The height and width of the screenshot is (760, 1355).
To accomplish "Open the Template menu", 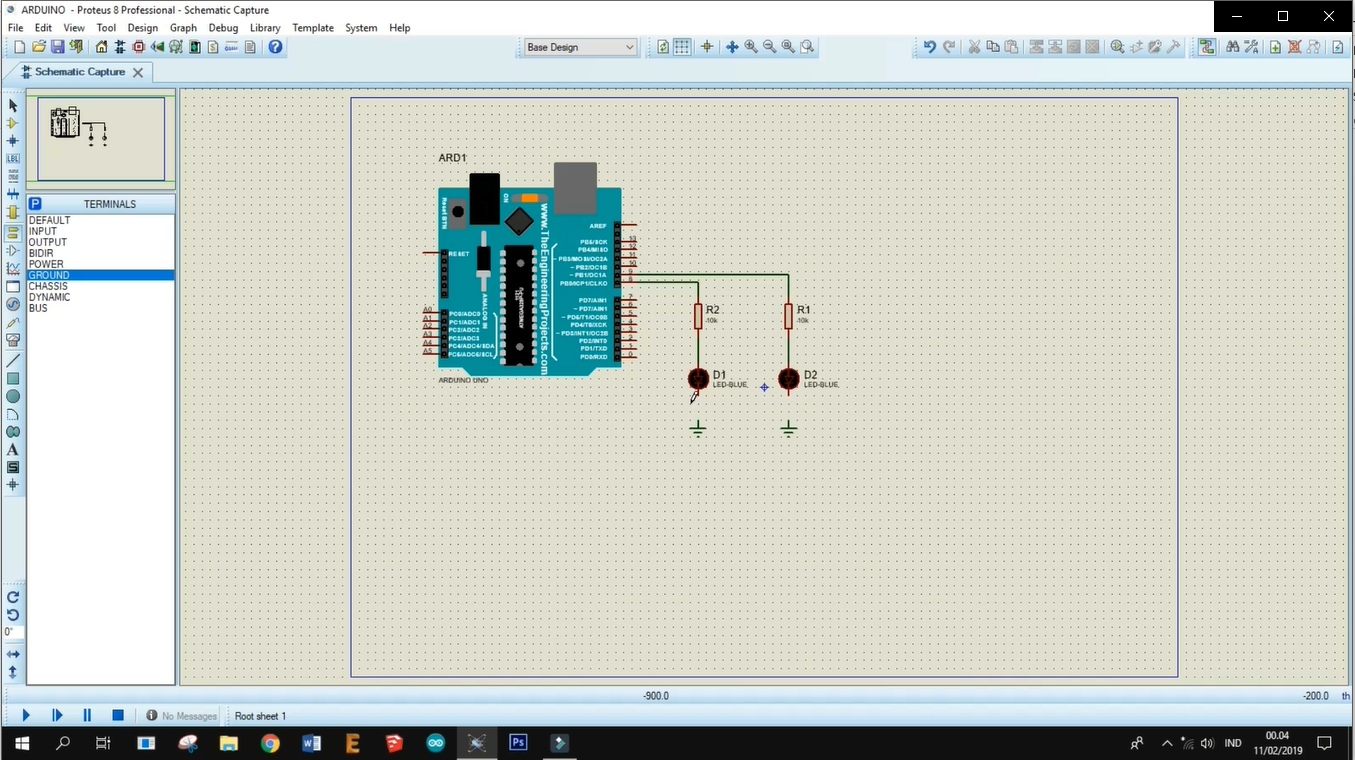I will pyautogui.click(x=313, y=27).
